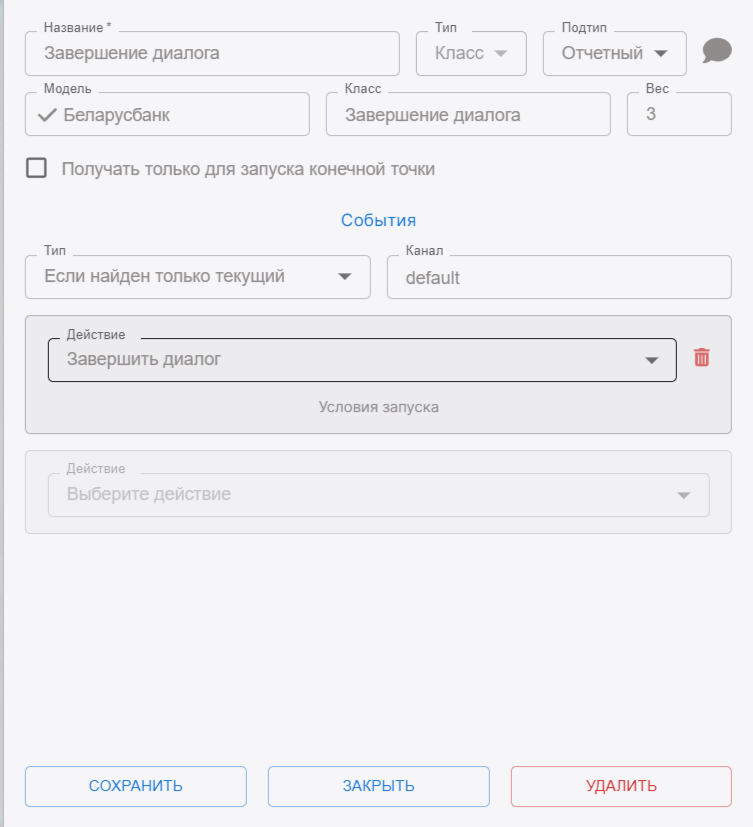Click the red trash delete-action icon
The height and width of the screenshot is (827, 753).
(702, 357)
